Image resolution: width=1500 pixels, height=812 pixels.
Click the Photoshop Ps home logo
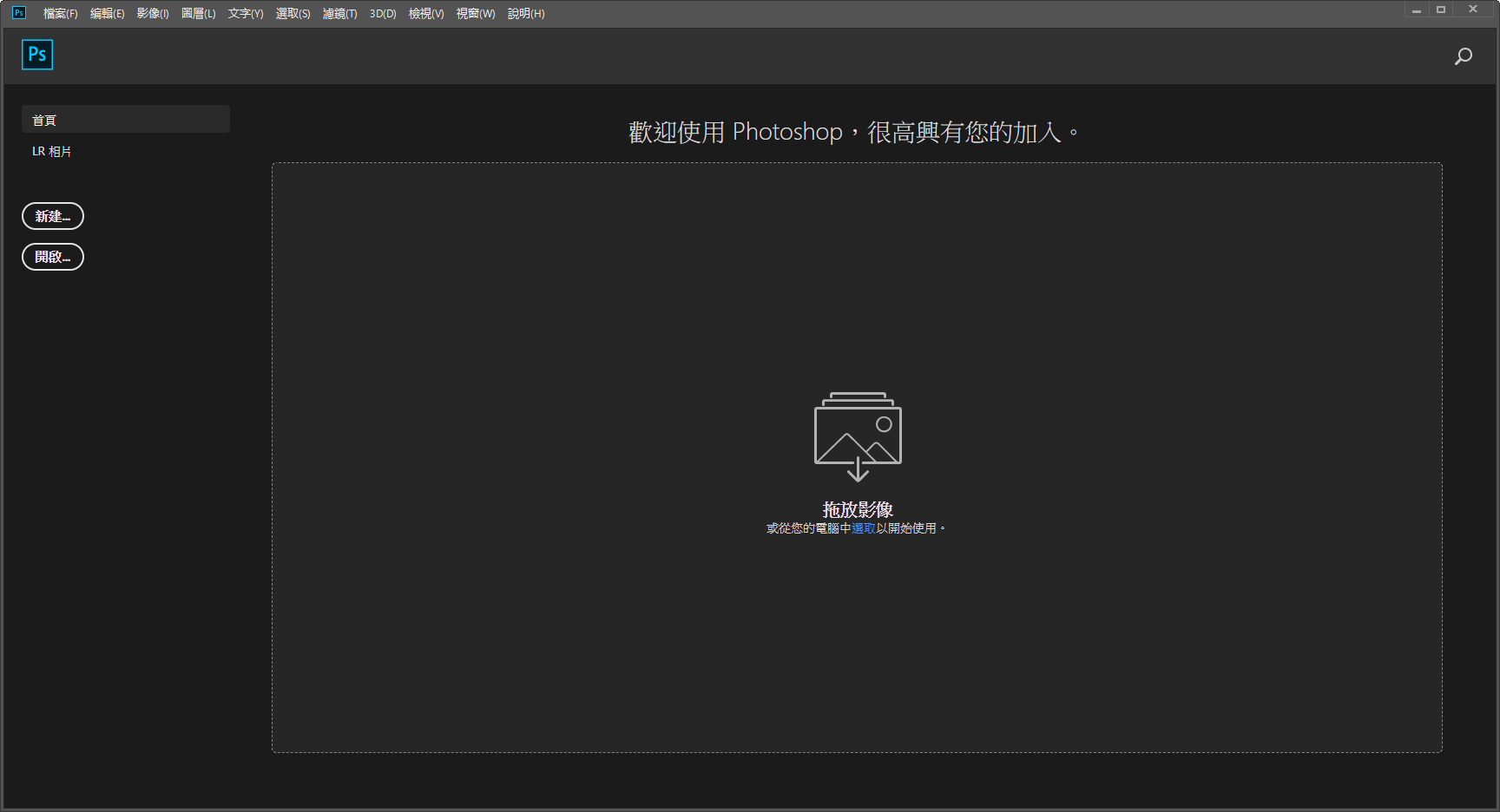[37, 55]
